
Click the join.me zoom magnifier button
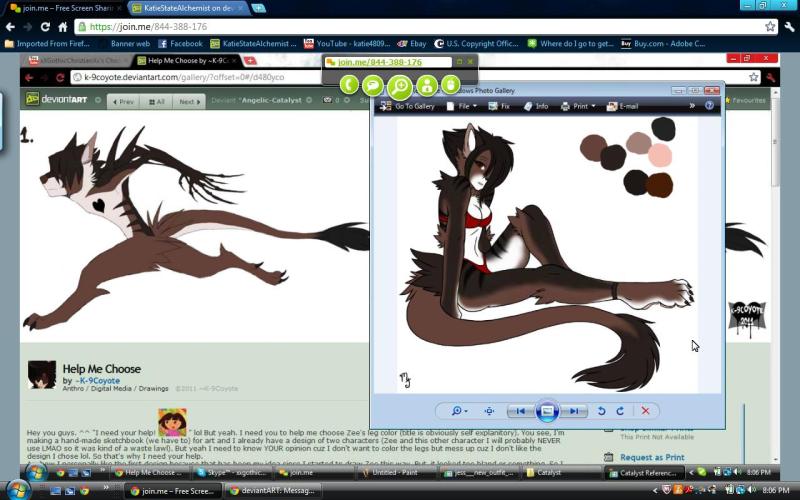400,87
